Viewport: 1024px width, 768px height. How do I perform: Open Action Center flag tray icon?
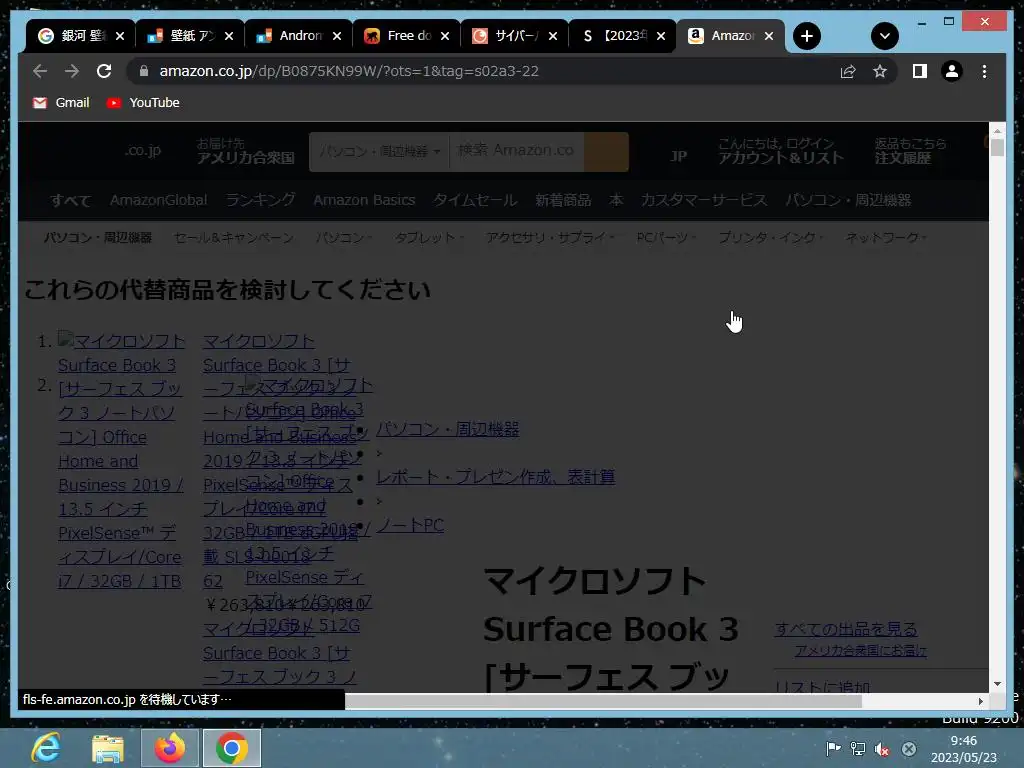(x=833, y=749)
